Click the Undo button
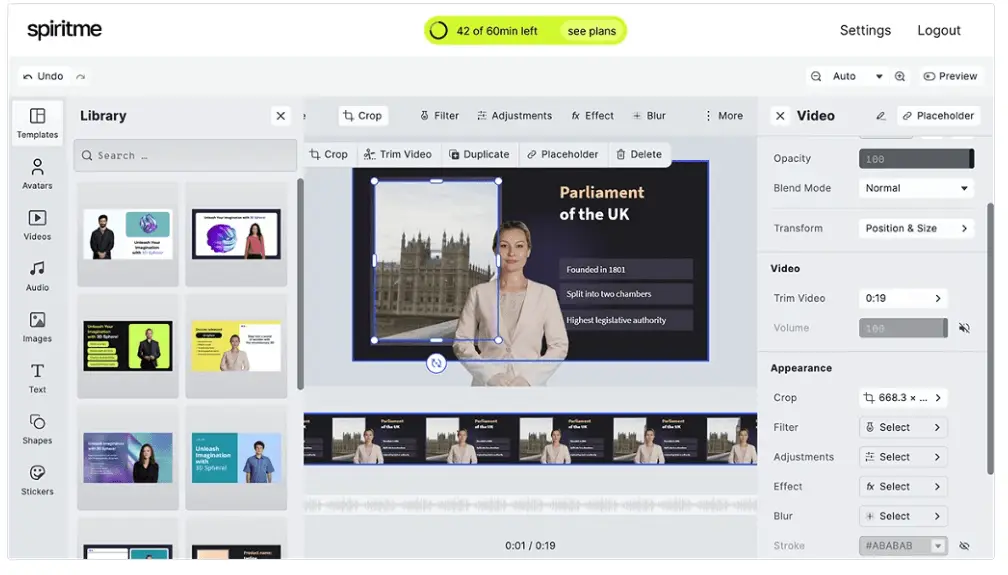 (x=43, y=77)
